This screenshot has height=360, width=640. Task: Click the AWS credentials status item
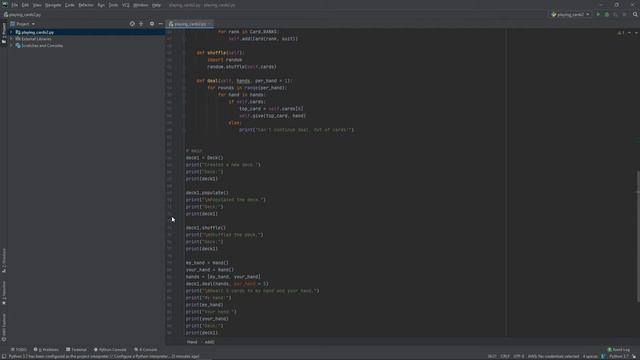[x=553, y=356]
